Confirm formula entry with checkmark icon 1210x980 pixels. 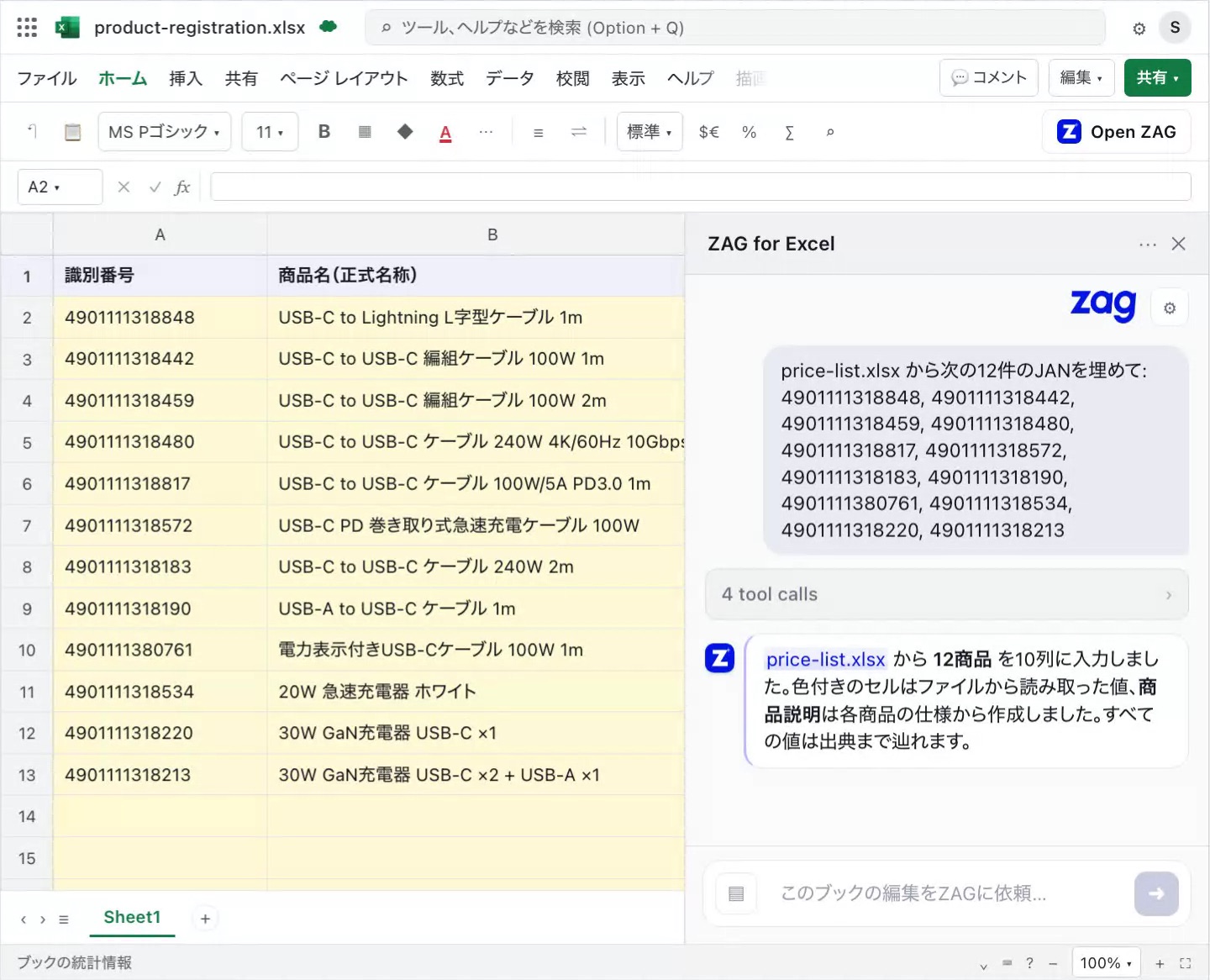coord(155,187)
